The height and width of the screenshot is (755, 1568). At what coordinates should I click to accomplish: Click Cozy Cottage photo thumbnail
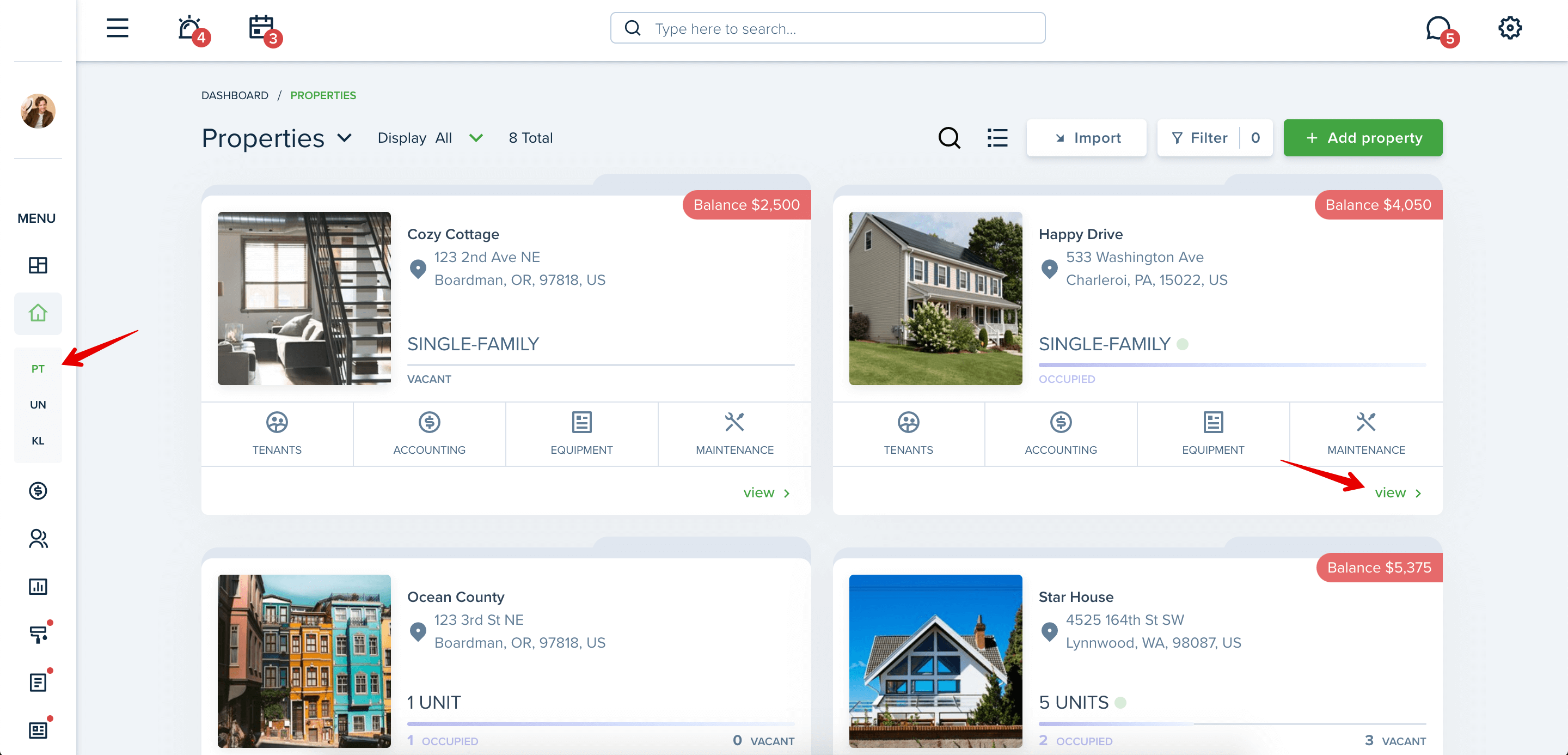[304, 299]
